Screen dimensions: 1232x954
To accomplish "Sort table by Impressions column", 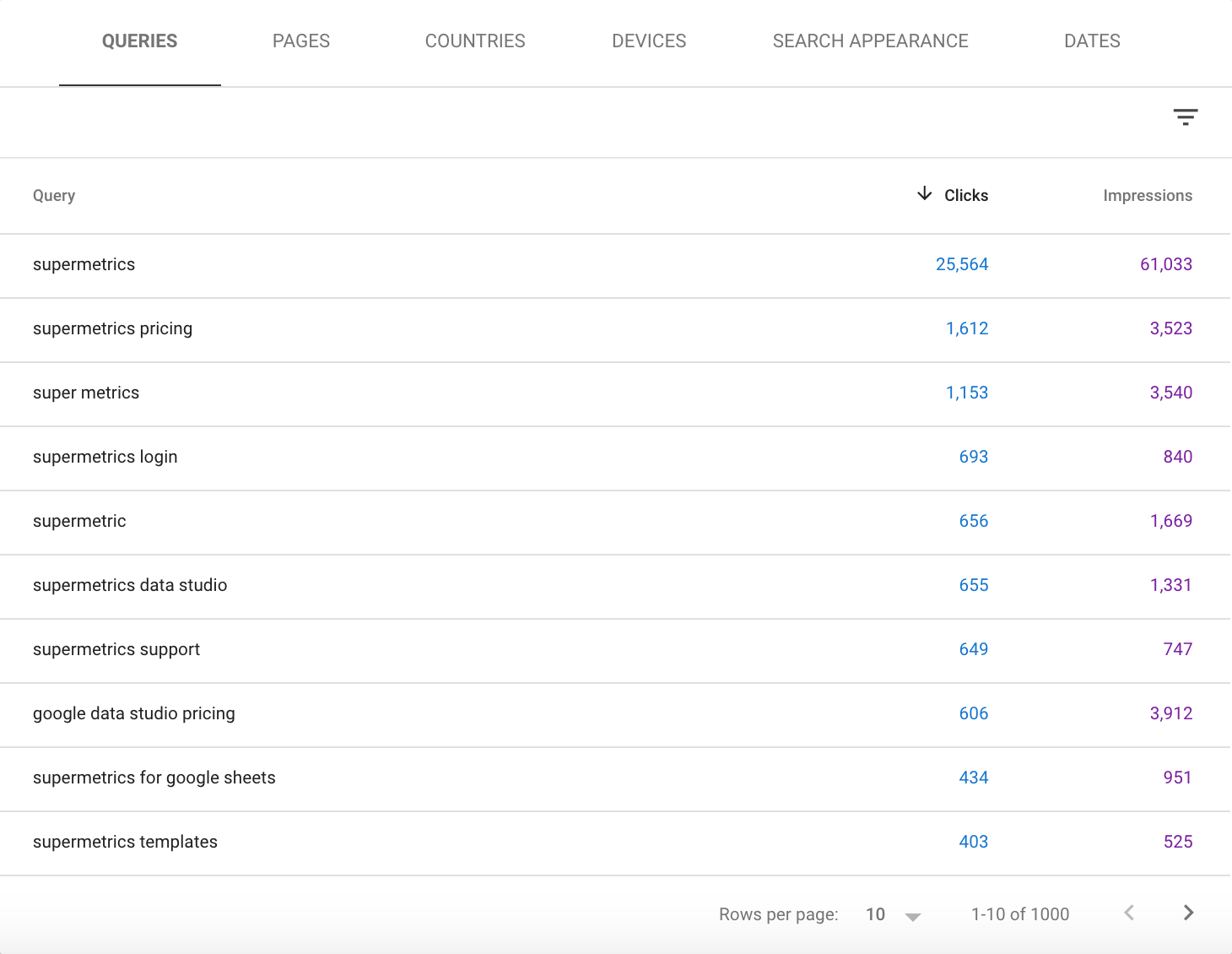I will (1147, 196).
